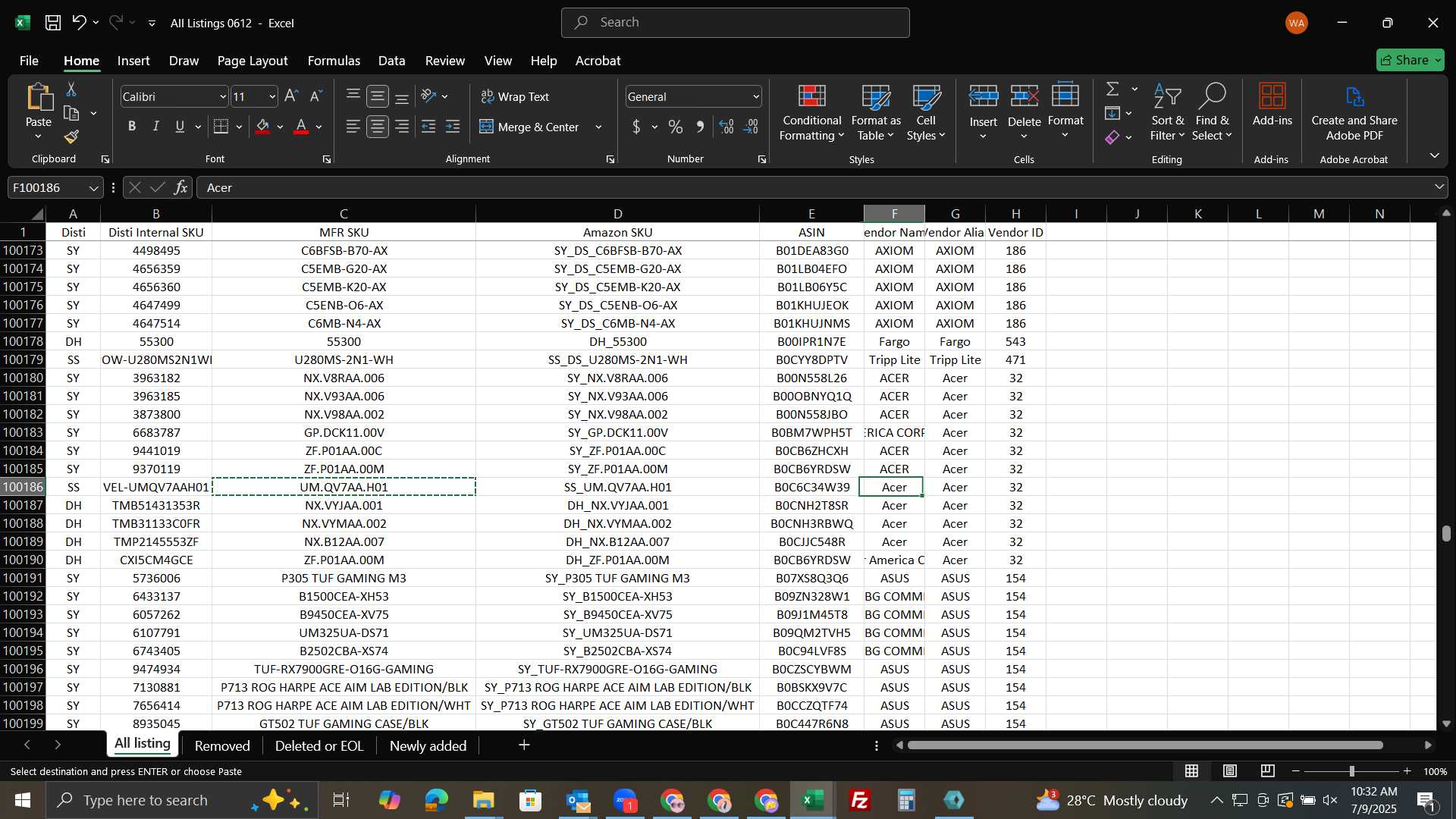
Task: Increase indent in the cell
Action: click(453, 127)
